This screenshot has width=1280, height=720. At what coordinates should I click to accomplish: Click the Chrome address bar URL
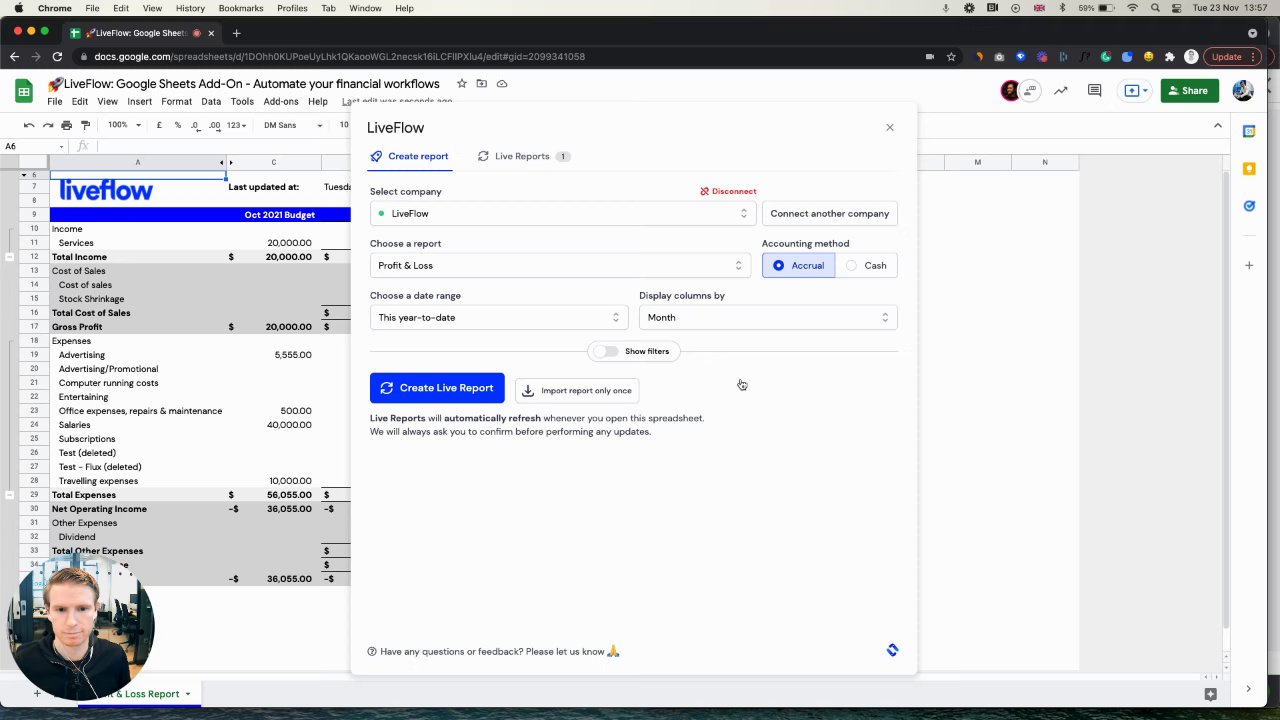340,57
